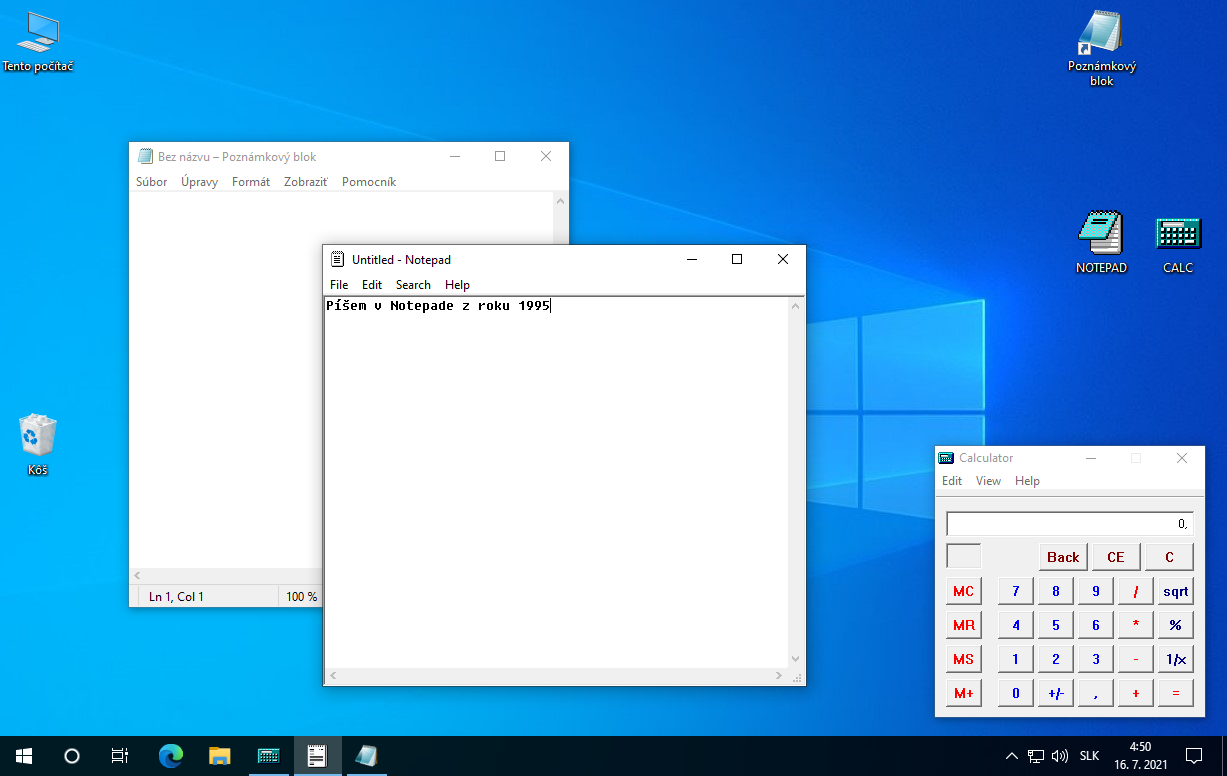Click the Notepad vertical scrollbar down arrow
This screenshot has width=1227, height=776.
tap(795, 659)
